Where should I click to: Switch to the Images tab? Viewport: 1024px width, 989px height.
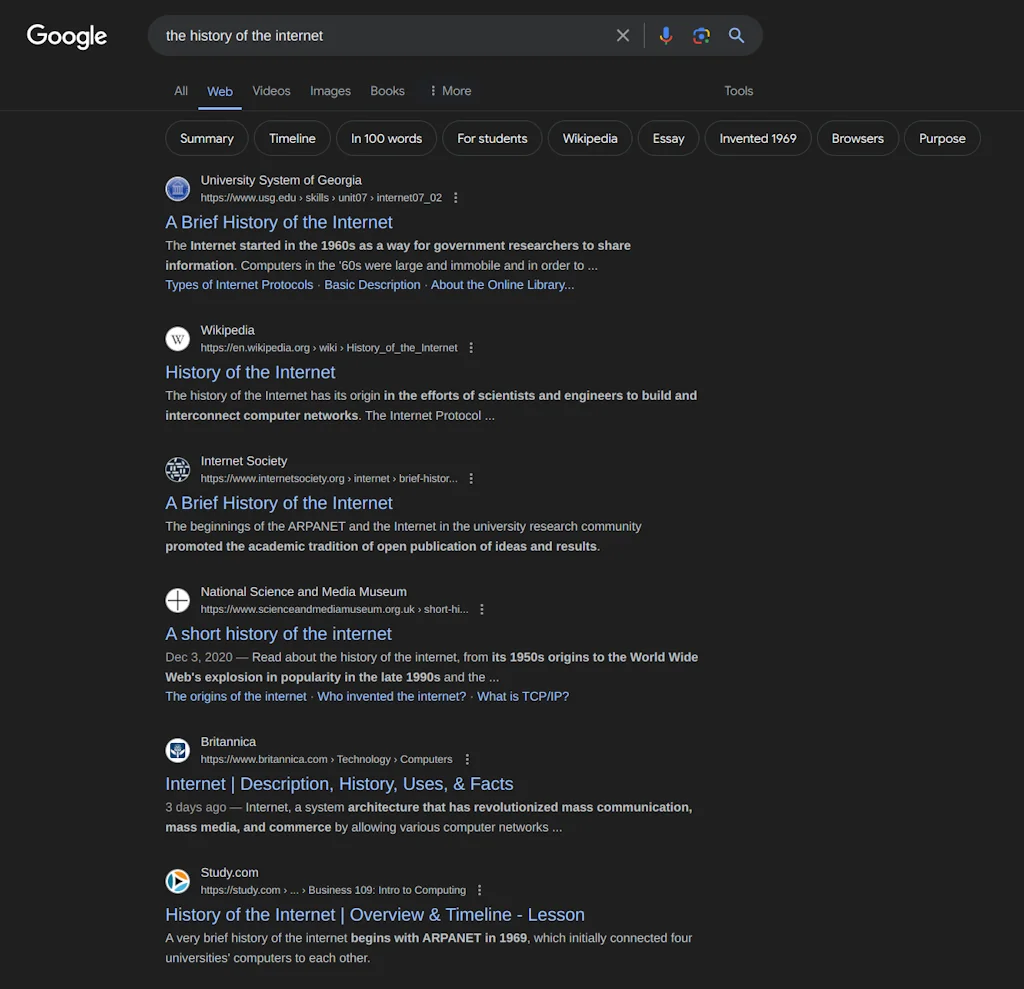coord(330,90)
